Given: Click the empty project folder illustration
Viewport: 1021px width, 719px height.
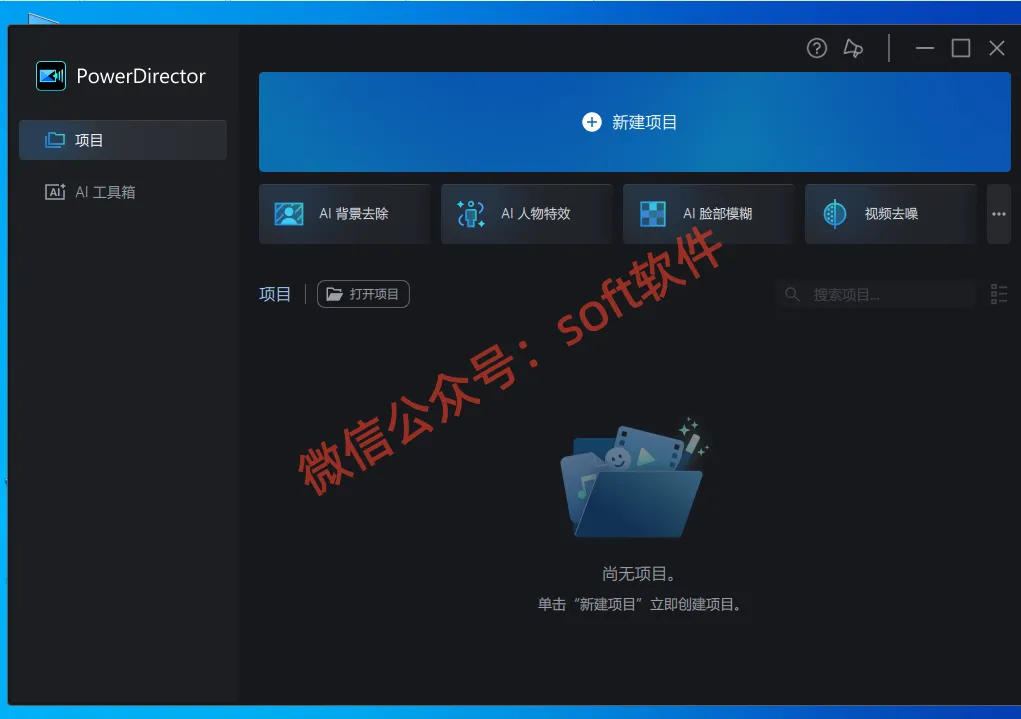Looking at the screenshot, I should pyautogui.click(x=633, y=479).
